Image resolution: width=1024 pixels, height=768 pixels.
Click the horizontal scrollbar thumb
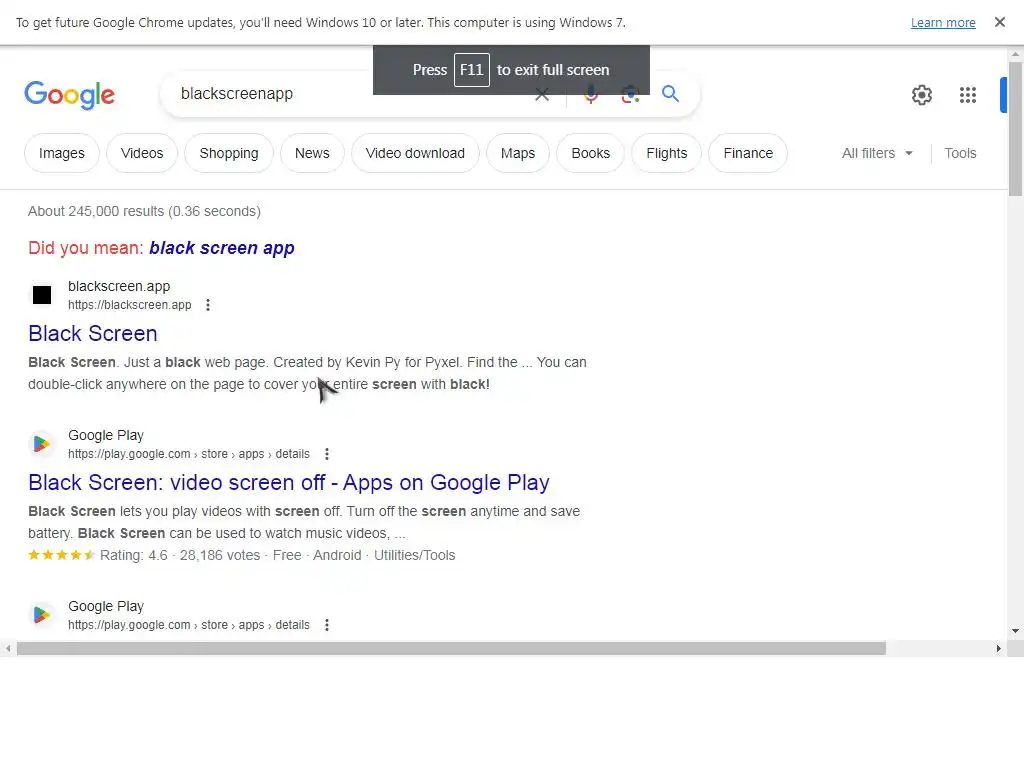pyautogui.click(x=451, y=648)
